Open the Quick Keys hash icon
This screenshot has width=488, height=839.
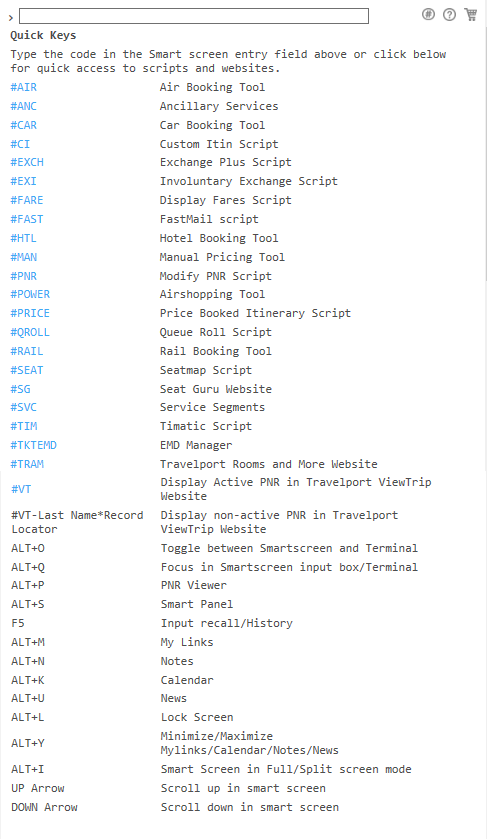point(428,14)
